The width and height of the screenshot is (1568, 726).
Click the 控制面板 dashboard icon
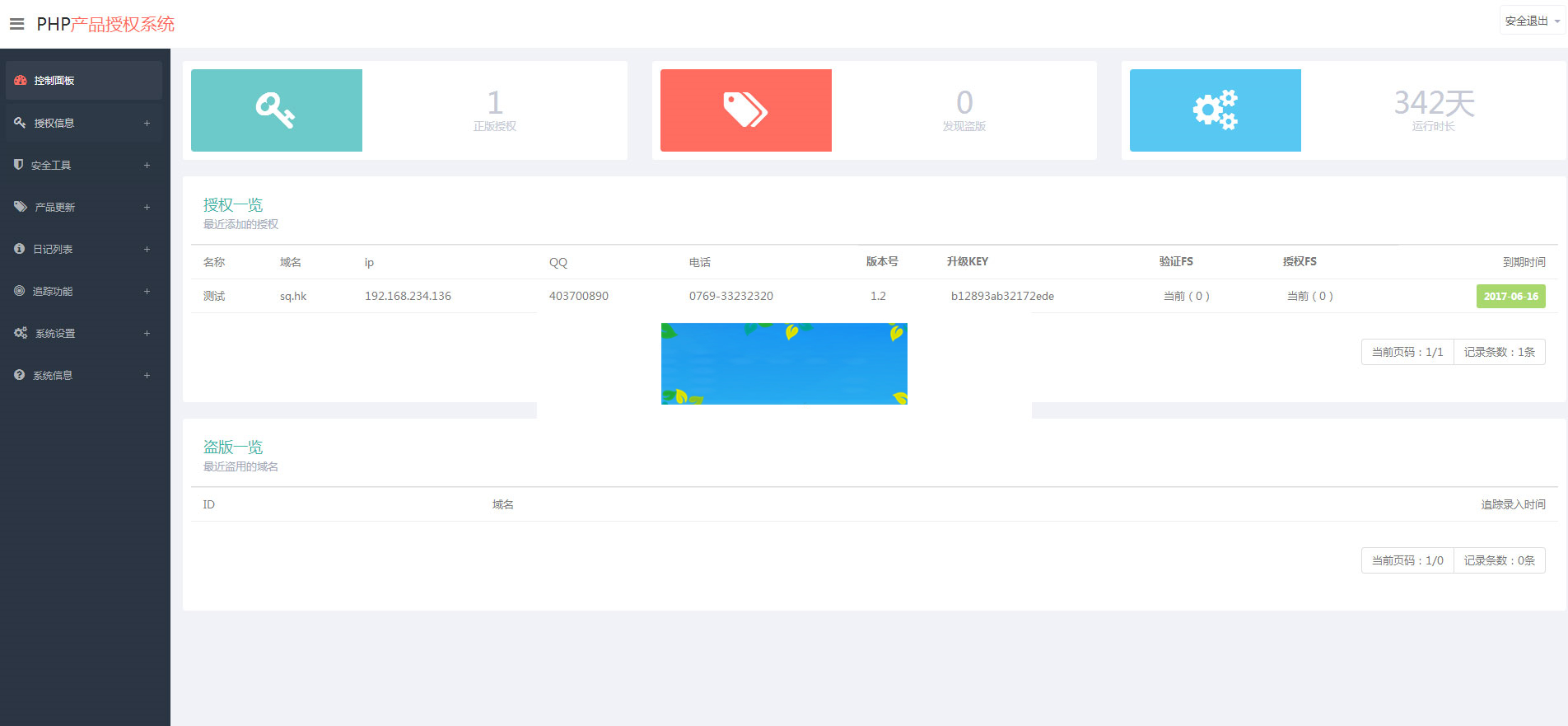[x=21, y=80]
